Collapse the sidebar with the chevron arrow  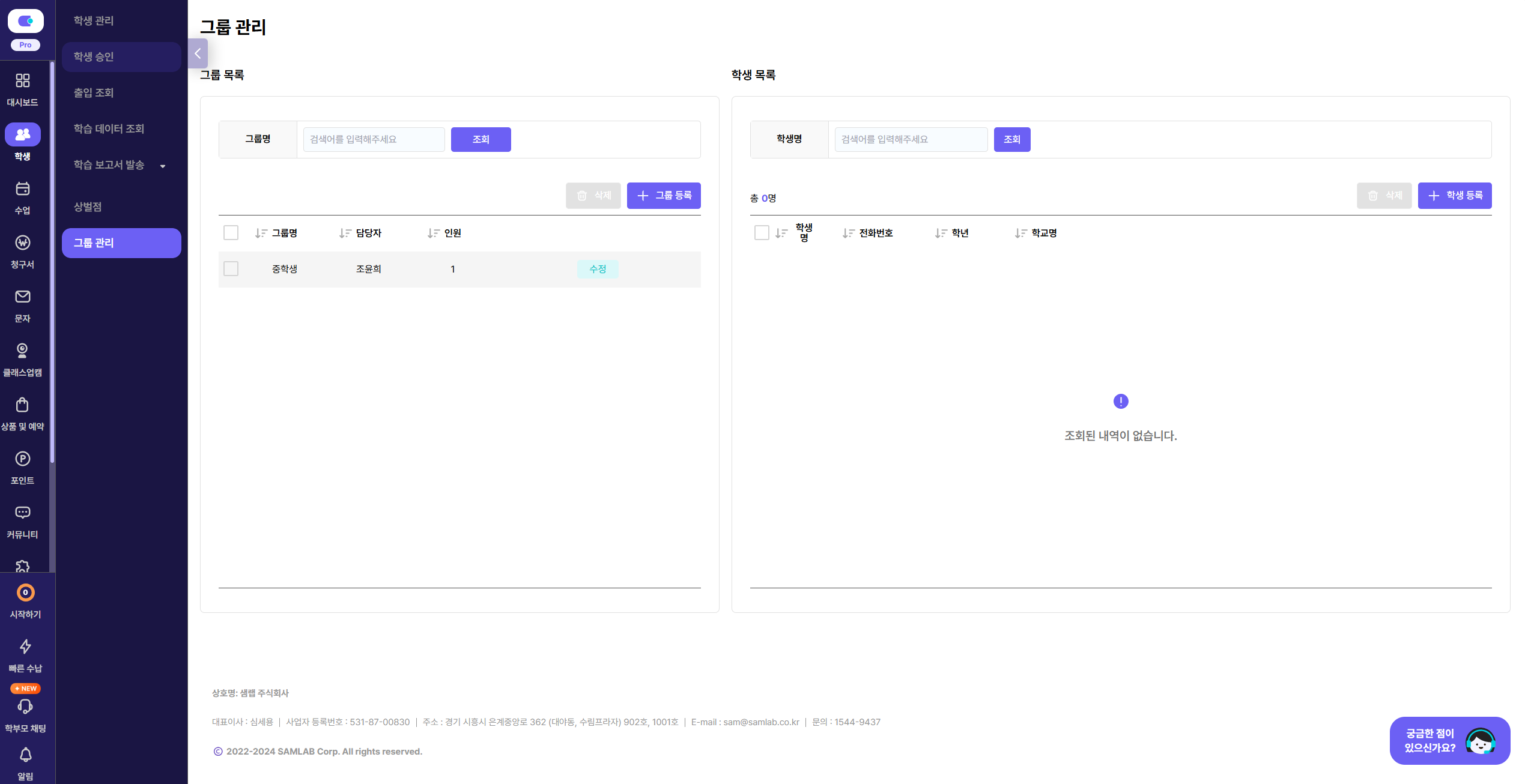click(198, 53)
